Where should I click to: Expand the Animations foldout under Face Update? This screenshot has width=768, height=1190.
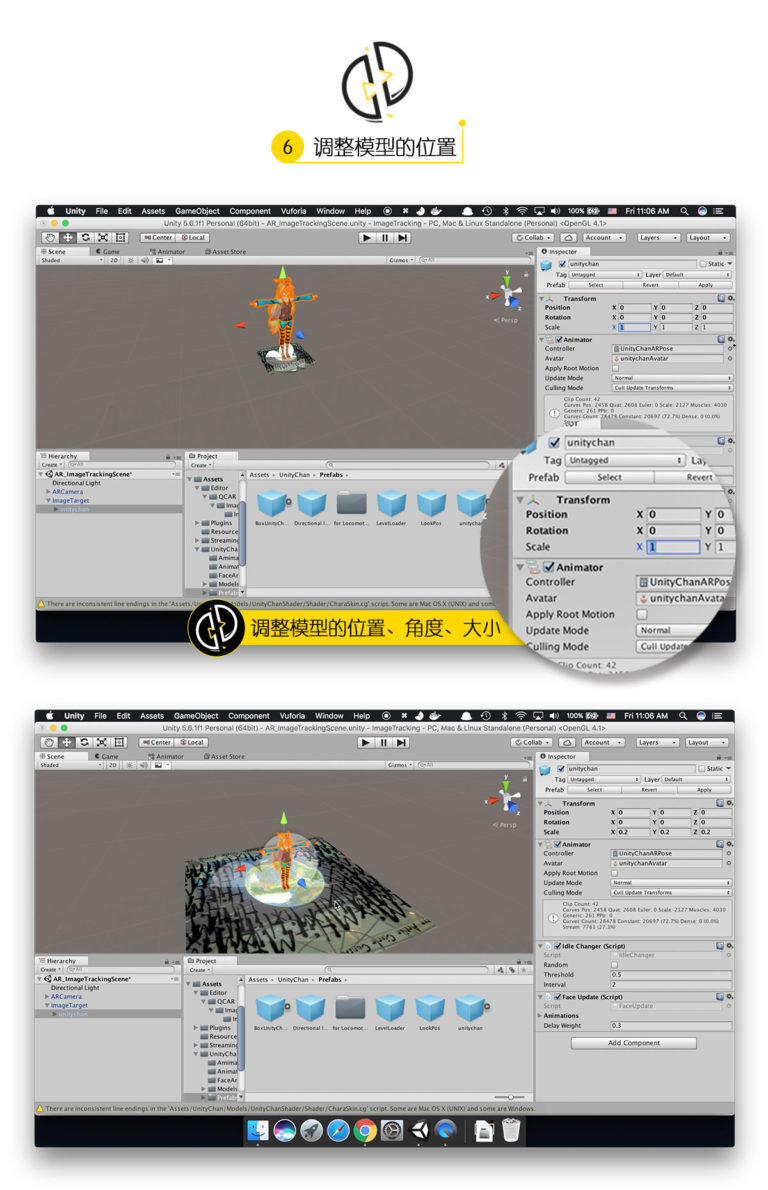[540, 1015]
